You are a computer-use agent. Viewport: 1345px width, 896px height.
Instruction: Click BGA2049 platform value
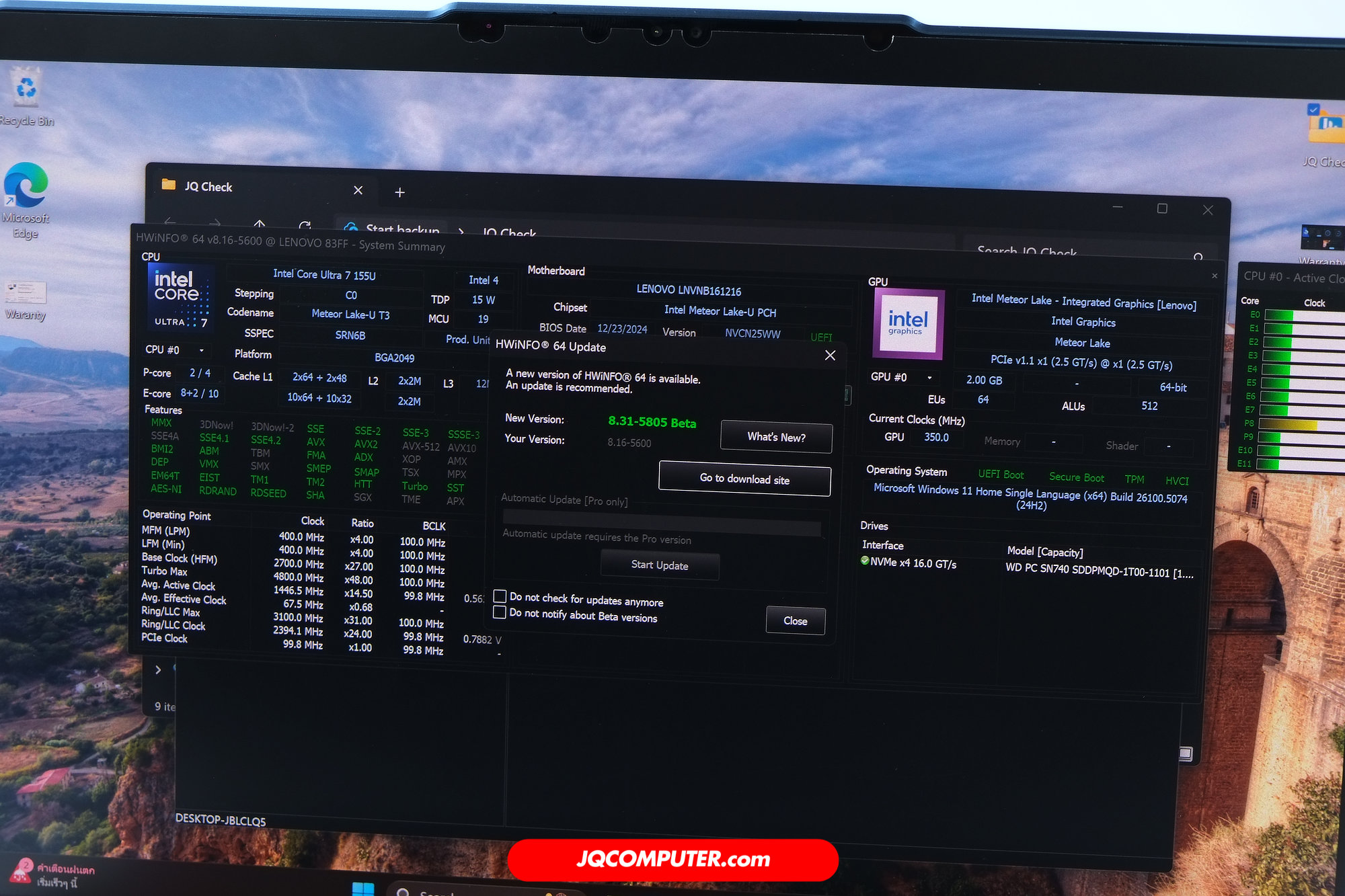tap(395, 358)
